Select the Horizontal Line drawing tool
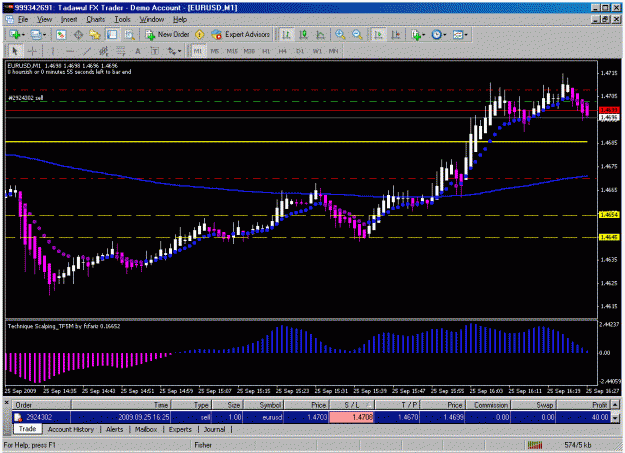 [x=69, y=51]
